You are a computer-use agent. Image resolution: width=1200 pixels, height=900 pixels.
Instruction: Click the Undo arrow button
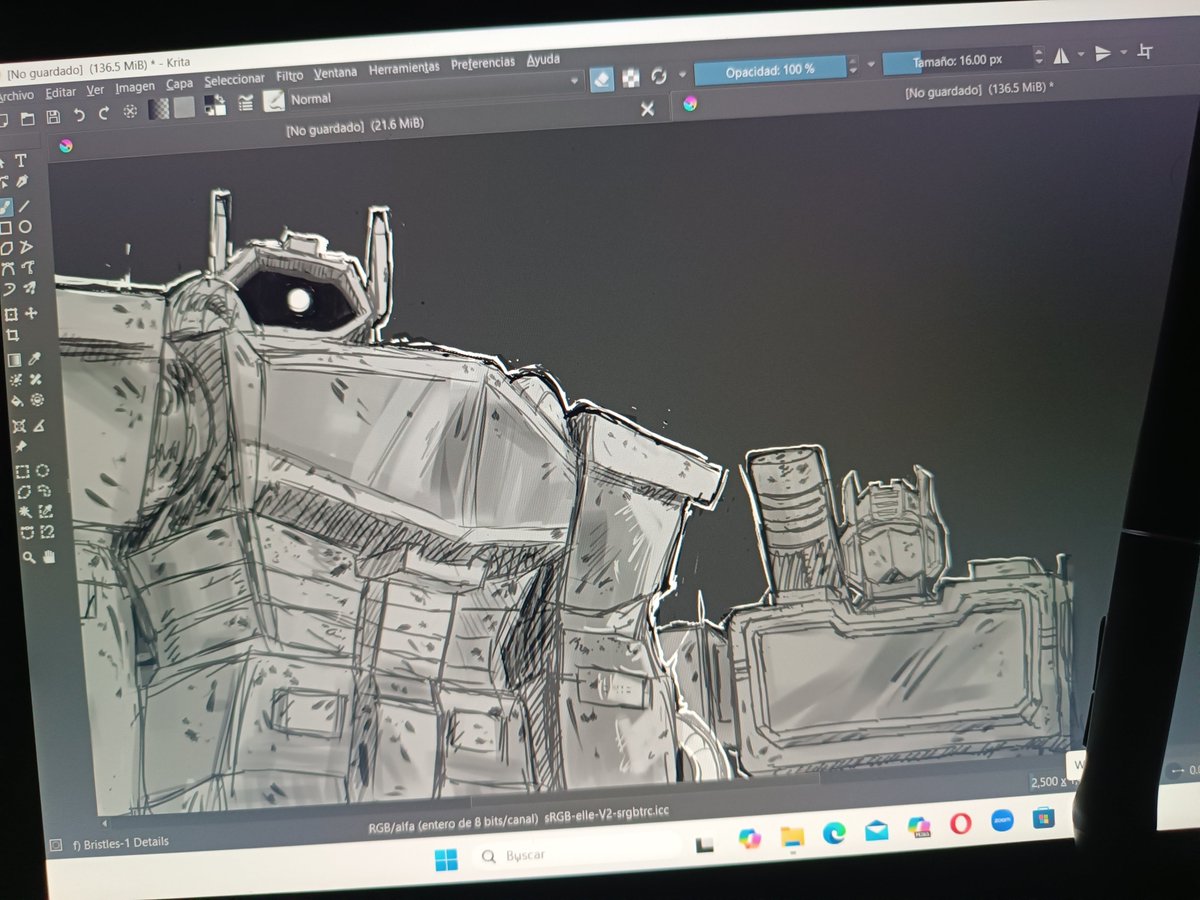(79, 115)
